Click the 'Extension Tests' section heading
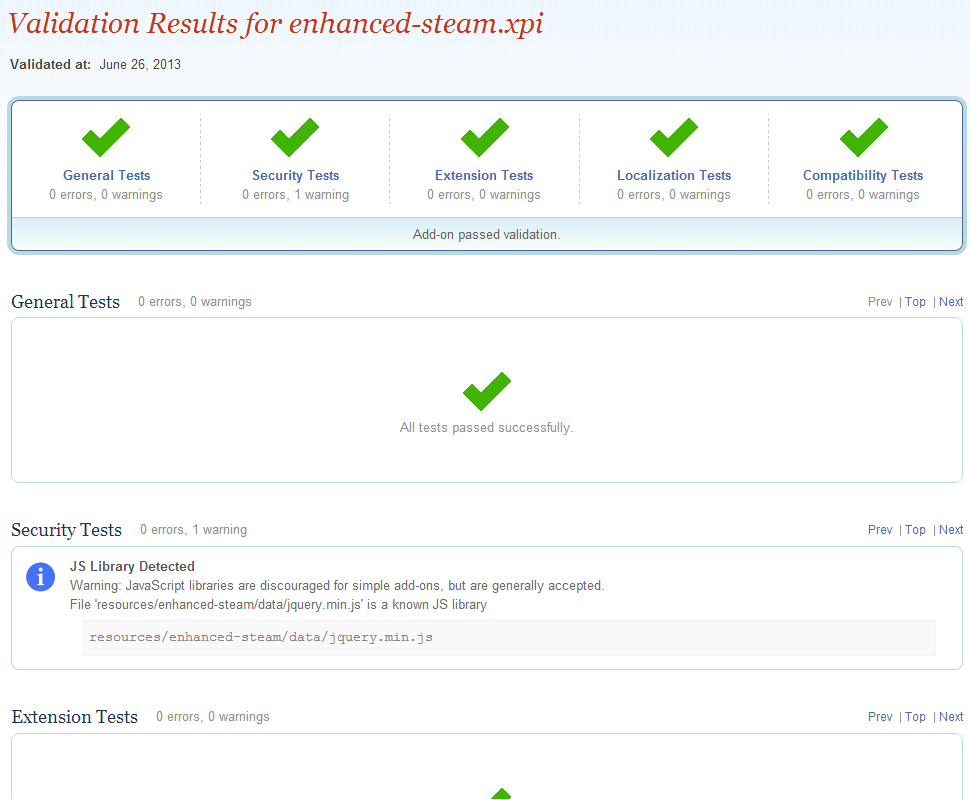The width and height of the screenshot is (970, 800). click(x=74, y=716)
